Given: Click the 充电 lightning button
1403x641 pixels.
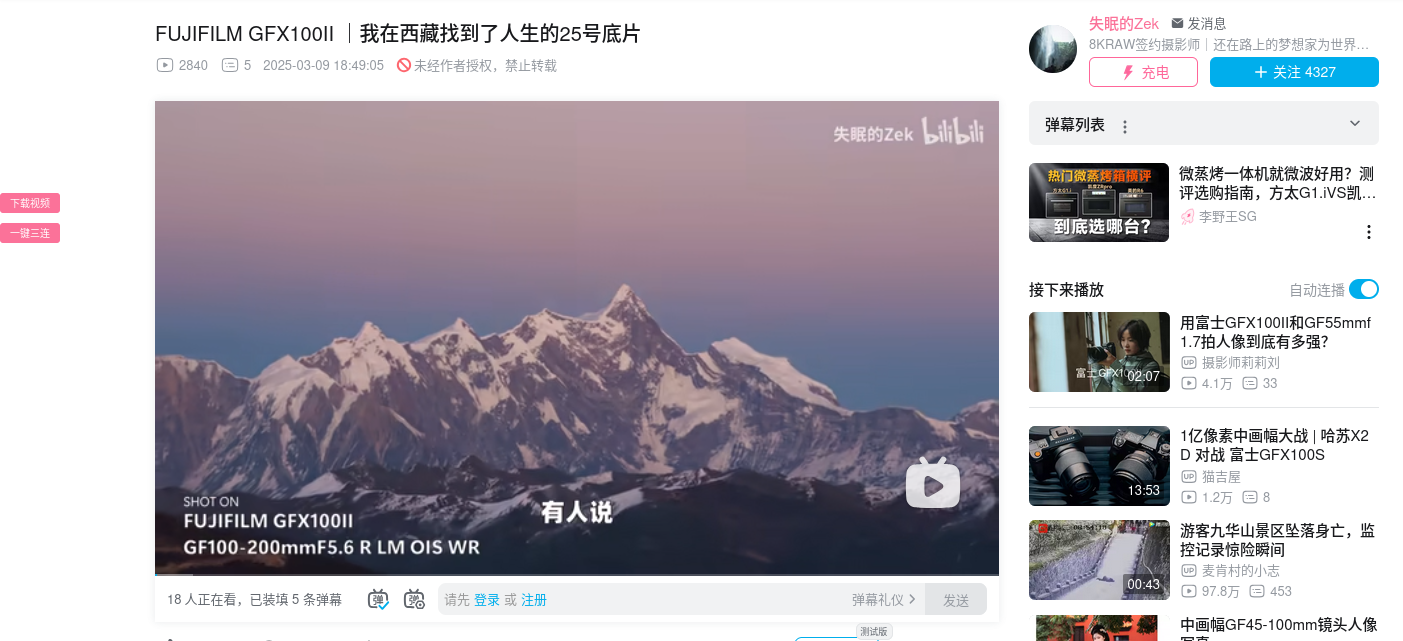Looking at the screenshot, I should coord(1143,72).
